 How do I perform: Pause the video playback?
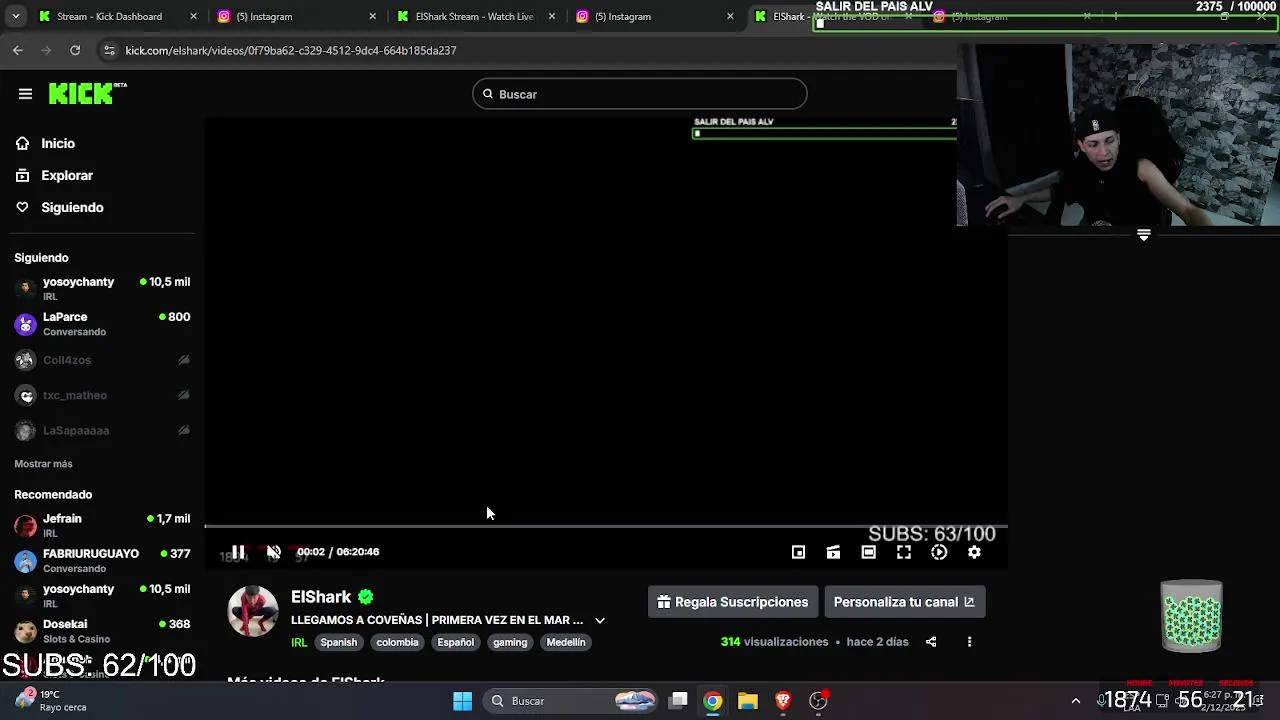[238, 552]
